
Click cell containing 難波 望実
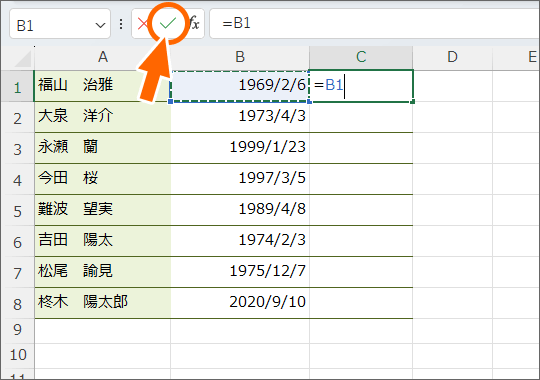click(103, 210)
